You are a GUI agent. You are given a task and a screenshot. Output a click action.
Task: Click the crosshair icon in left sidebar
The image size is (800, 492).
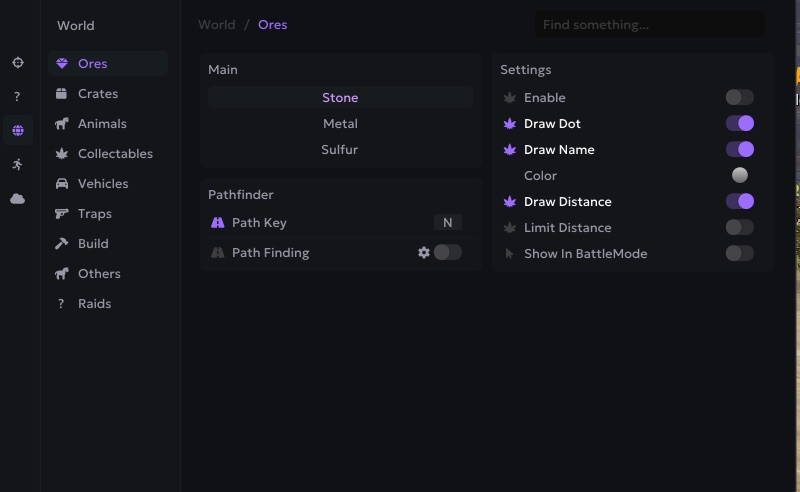pos(17,63)
